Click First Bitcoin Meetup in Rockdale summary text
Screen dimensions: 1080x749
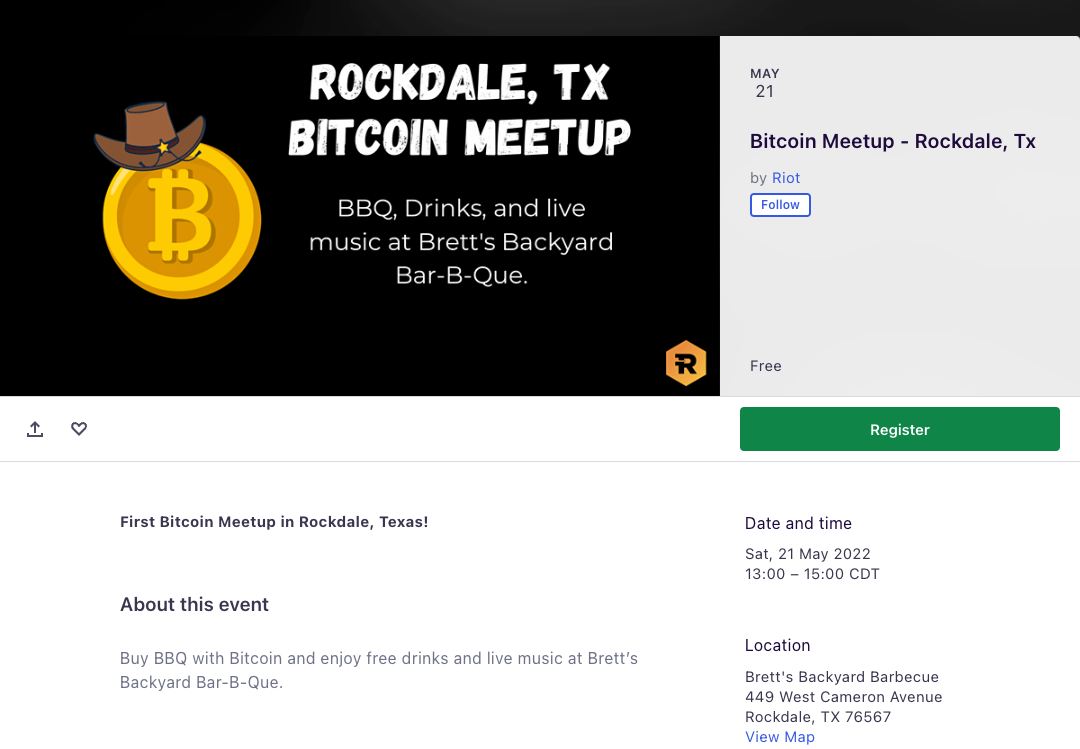coord(274,522)
